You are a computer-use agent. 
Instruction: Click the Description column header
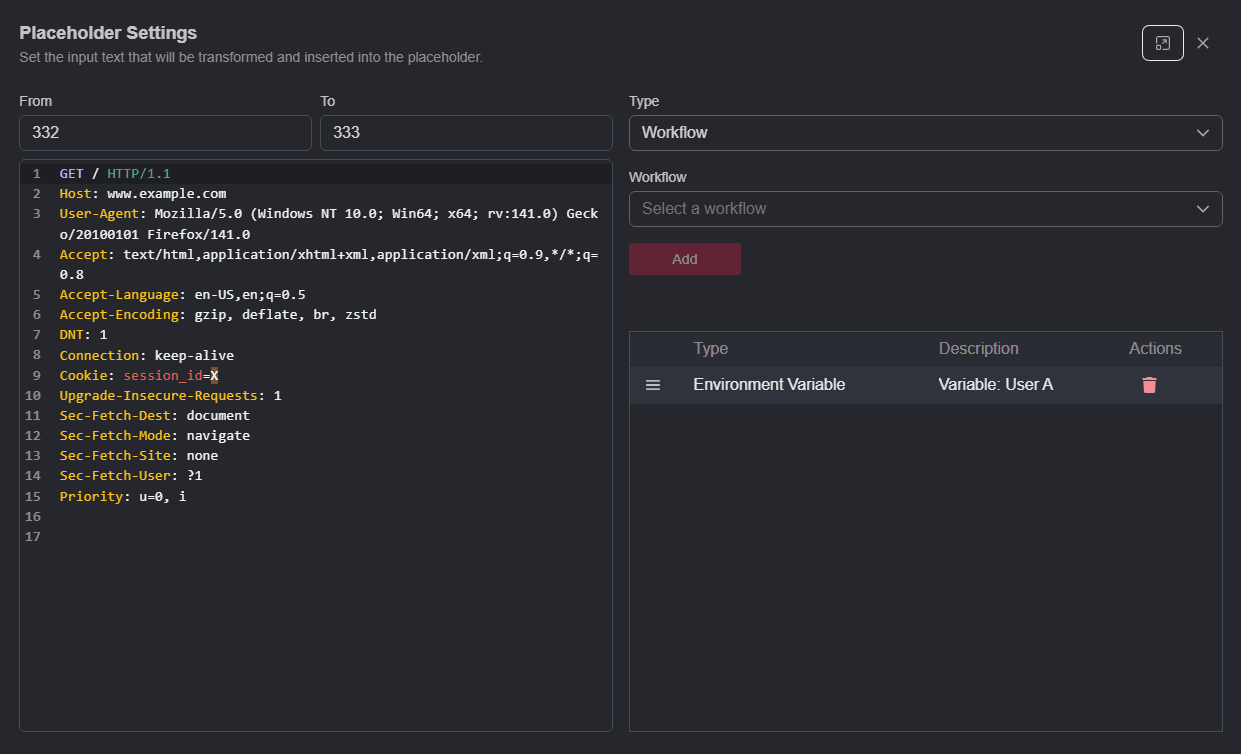[978, 348]
